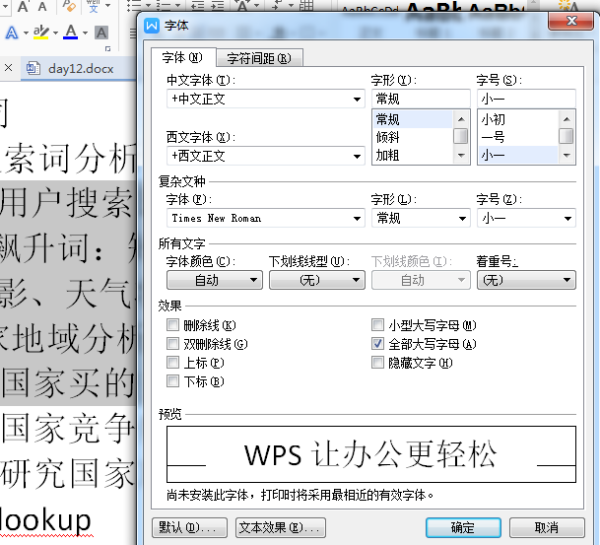Image resolution: width=600 pixels, height=545 pixels.
Task: Click the phonetic guide (wén) icon
Action: 93,6
